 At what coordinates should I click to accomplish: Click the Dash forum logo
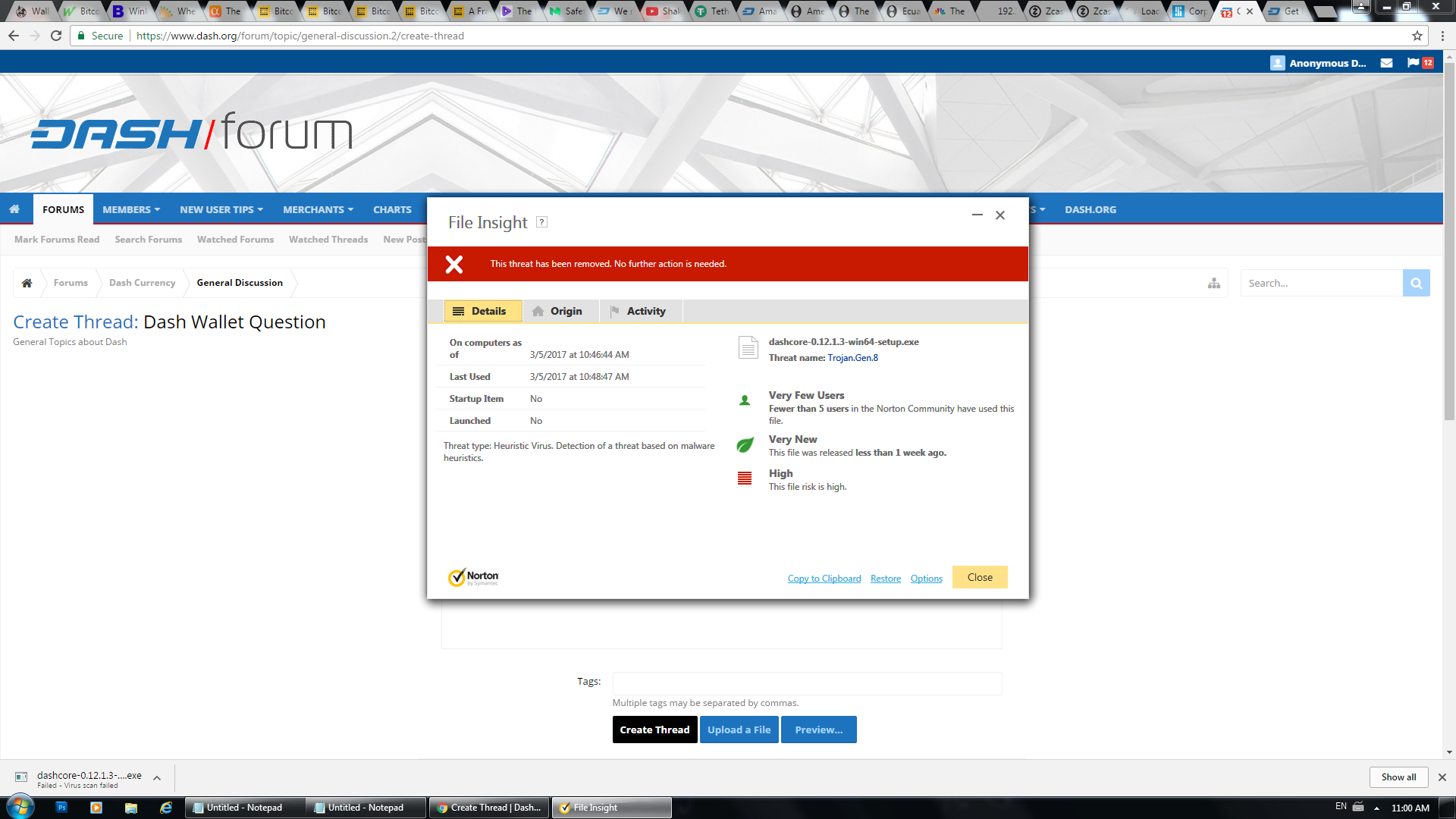coord(192,132)
